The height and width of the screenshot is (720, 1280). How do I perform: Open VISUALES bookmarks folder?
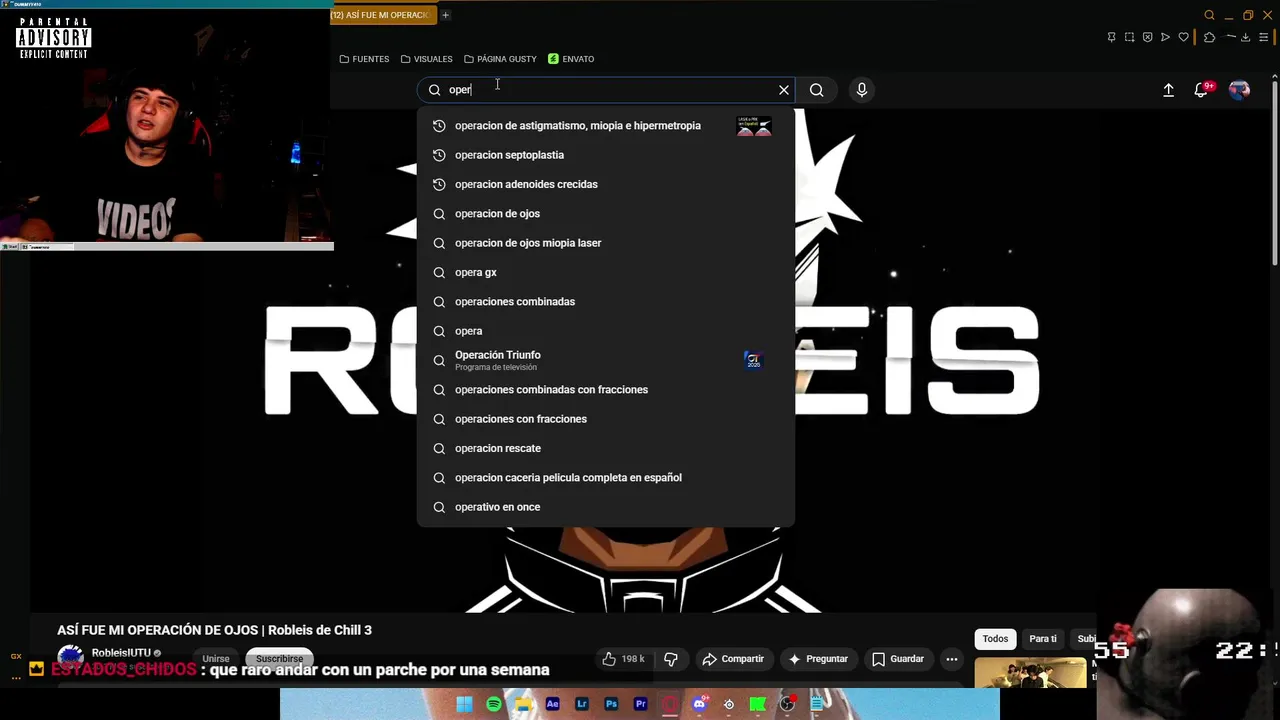[427, 59]
